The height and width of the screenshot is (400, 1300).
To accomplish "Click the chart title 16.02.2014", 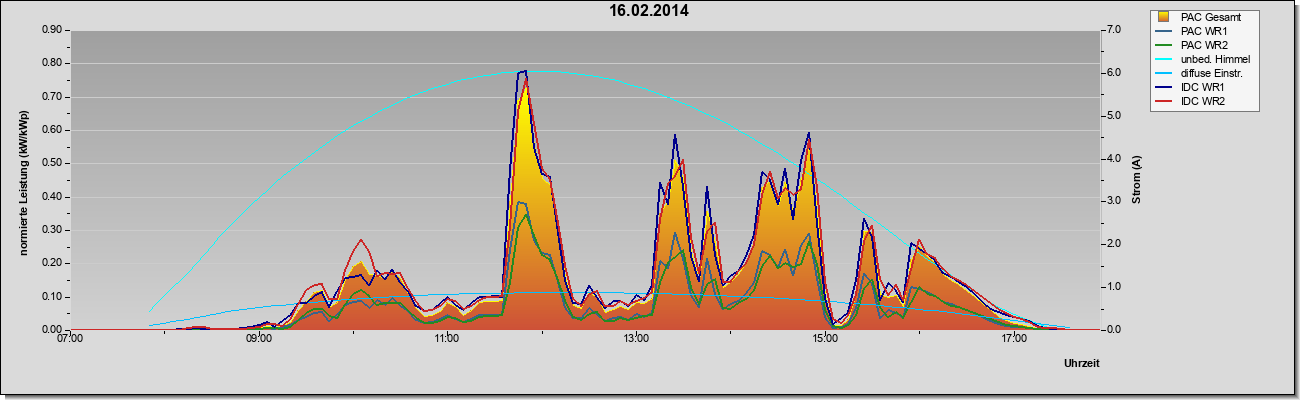I will 649,11.
